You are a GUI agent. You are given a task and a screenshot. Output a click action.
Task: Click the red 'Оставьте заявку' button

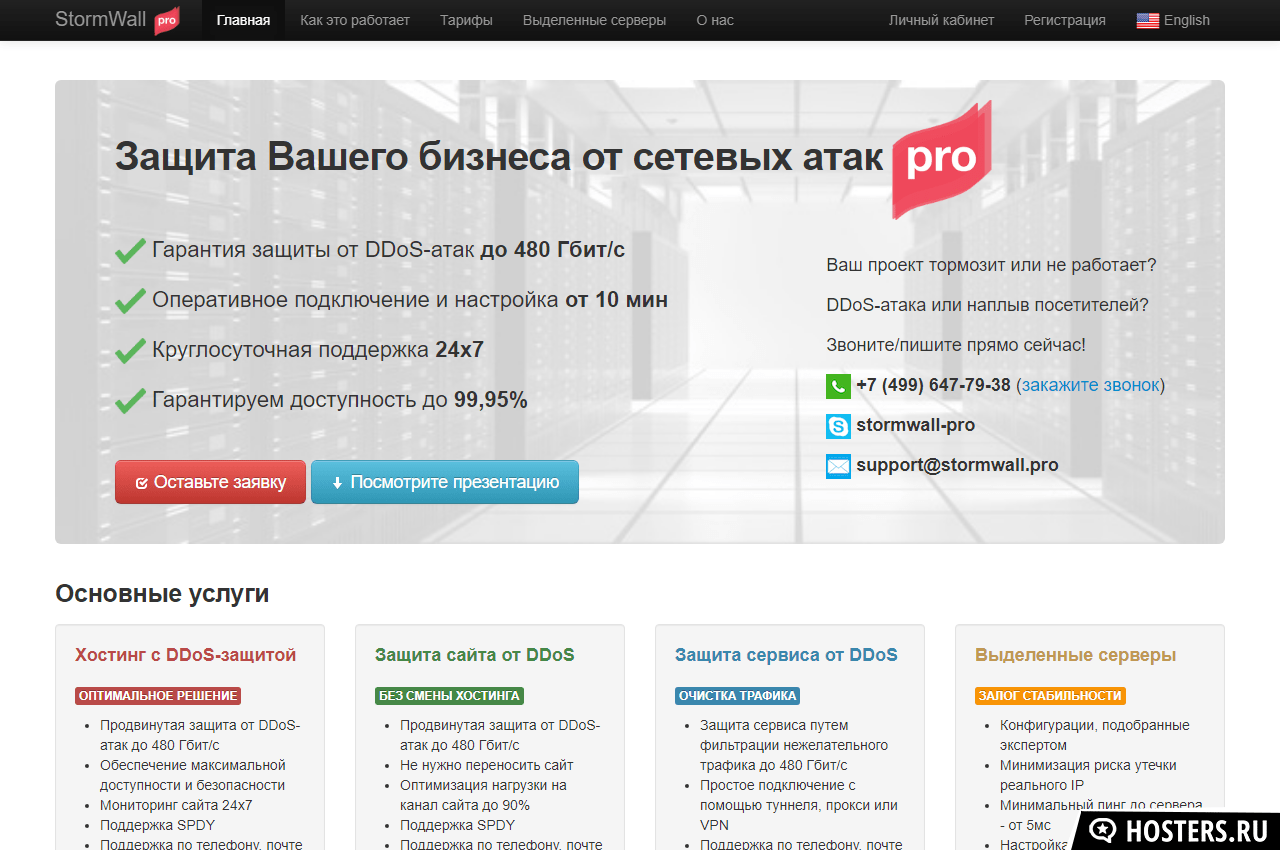210,481
